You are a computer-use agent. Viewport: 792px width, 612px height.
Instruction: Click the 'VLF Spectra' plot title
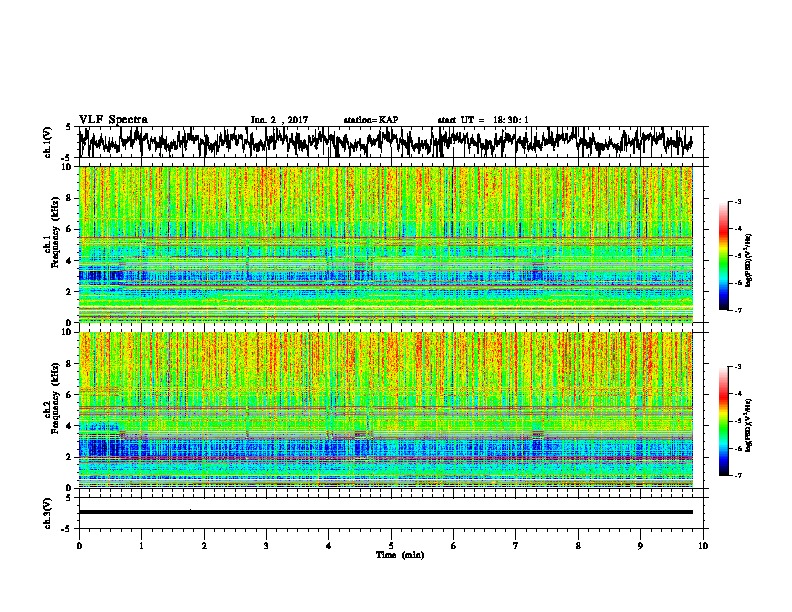pos(113,119)
